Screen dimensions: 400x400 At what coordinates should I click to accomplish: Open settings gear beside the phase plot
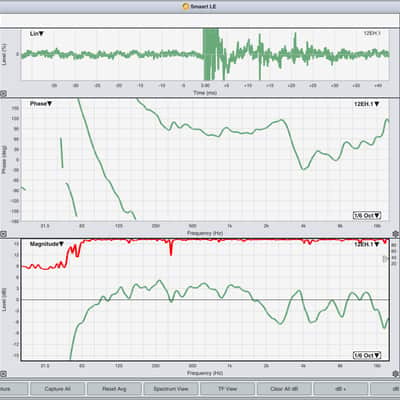tap(396, 234)
